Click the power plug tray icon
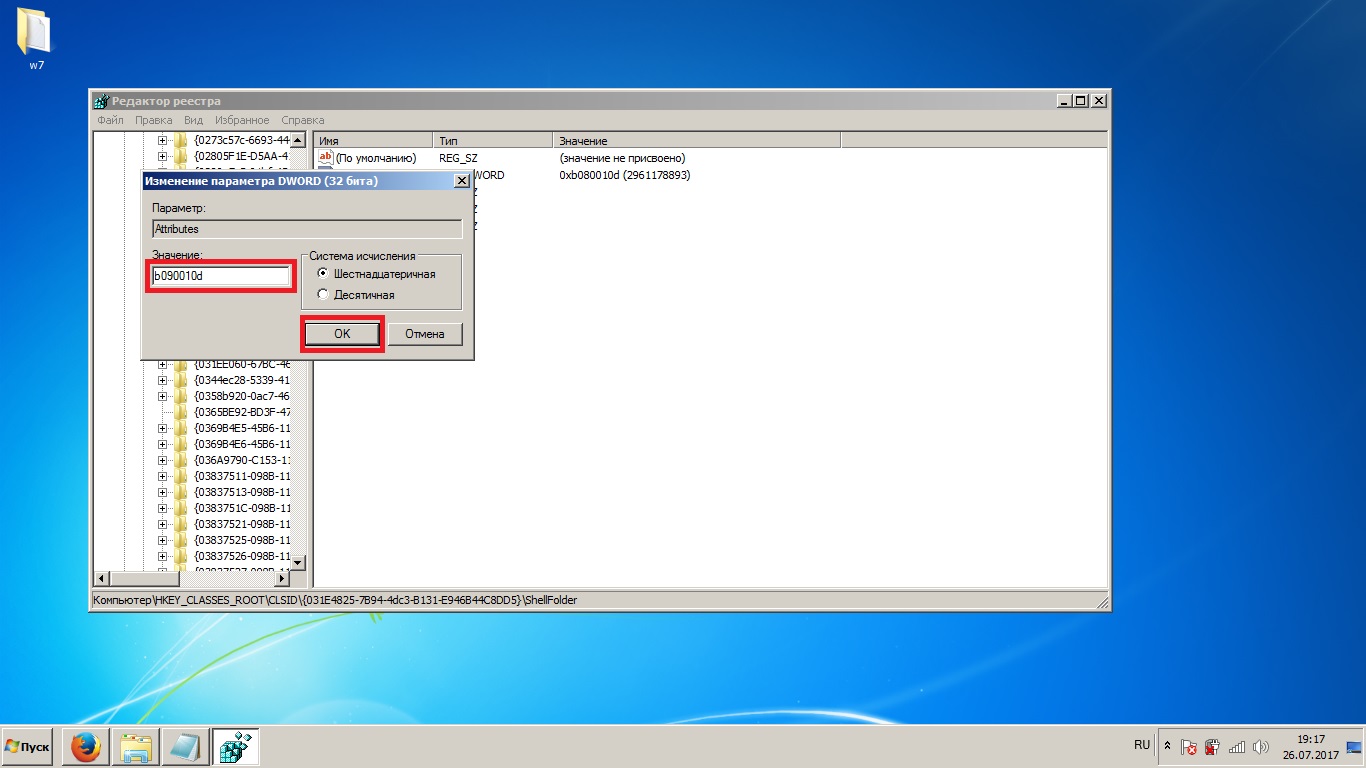The height and width of the screenshot is (768, 1366). pyautogui.click(x=1212, y=747)
